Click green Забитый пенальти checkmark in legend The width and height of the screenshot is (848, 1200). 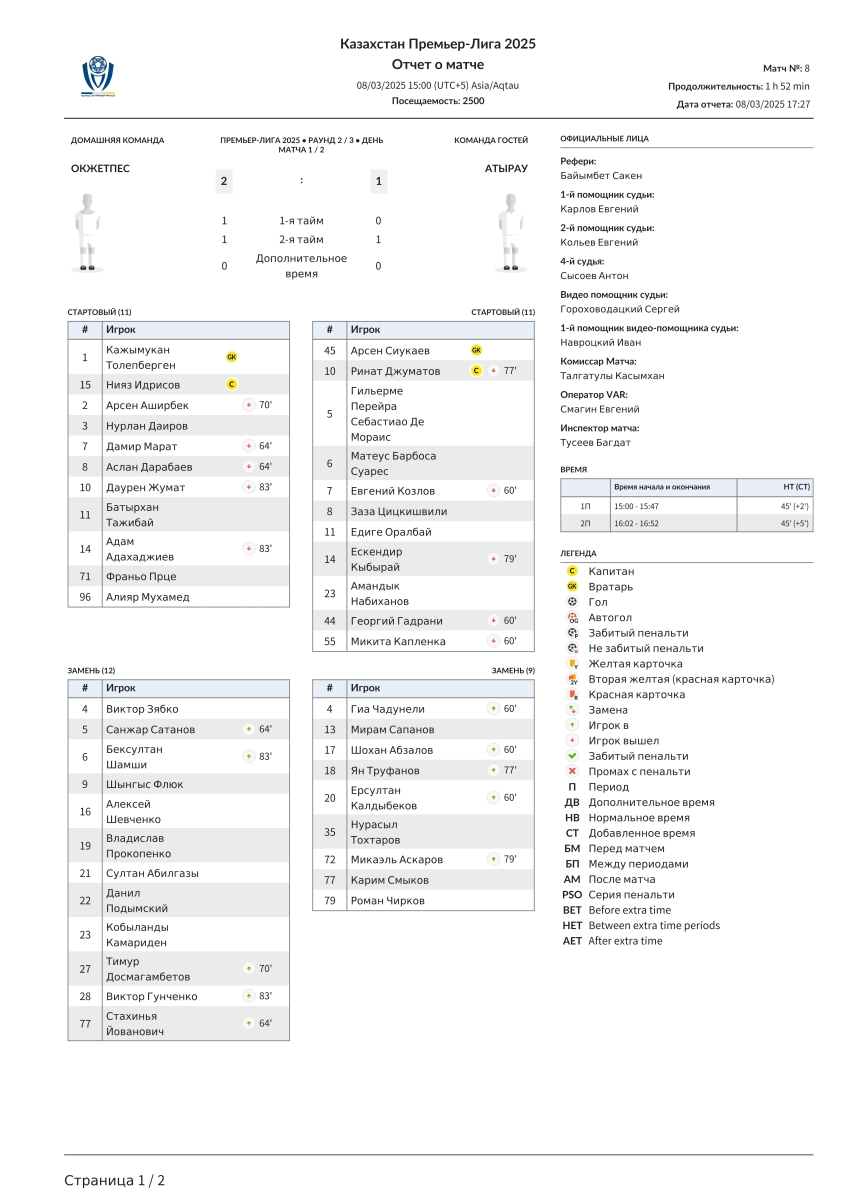click(x=572, y=756)
